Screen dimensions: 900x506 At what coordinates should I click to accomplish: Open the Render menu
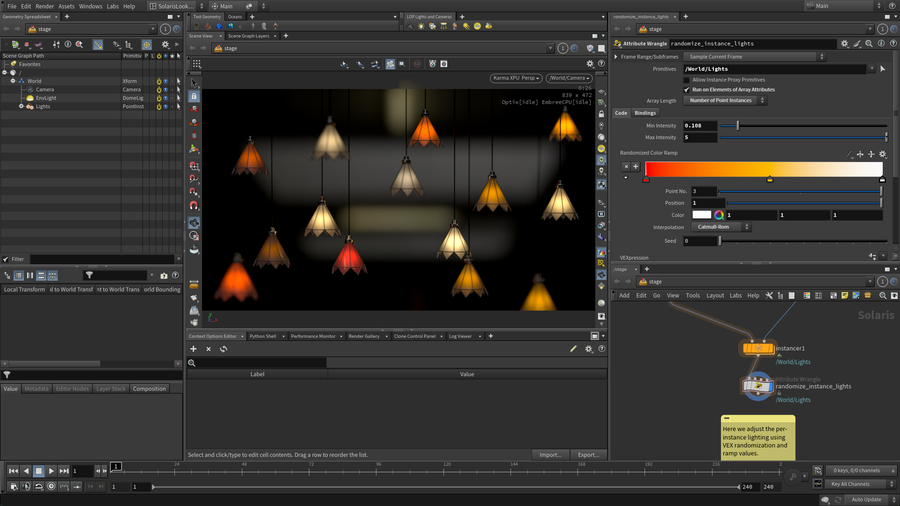(x=44, y=6)
